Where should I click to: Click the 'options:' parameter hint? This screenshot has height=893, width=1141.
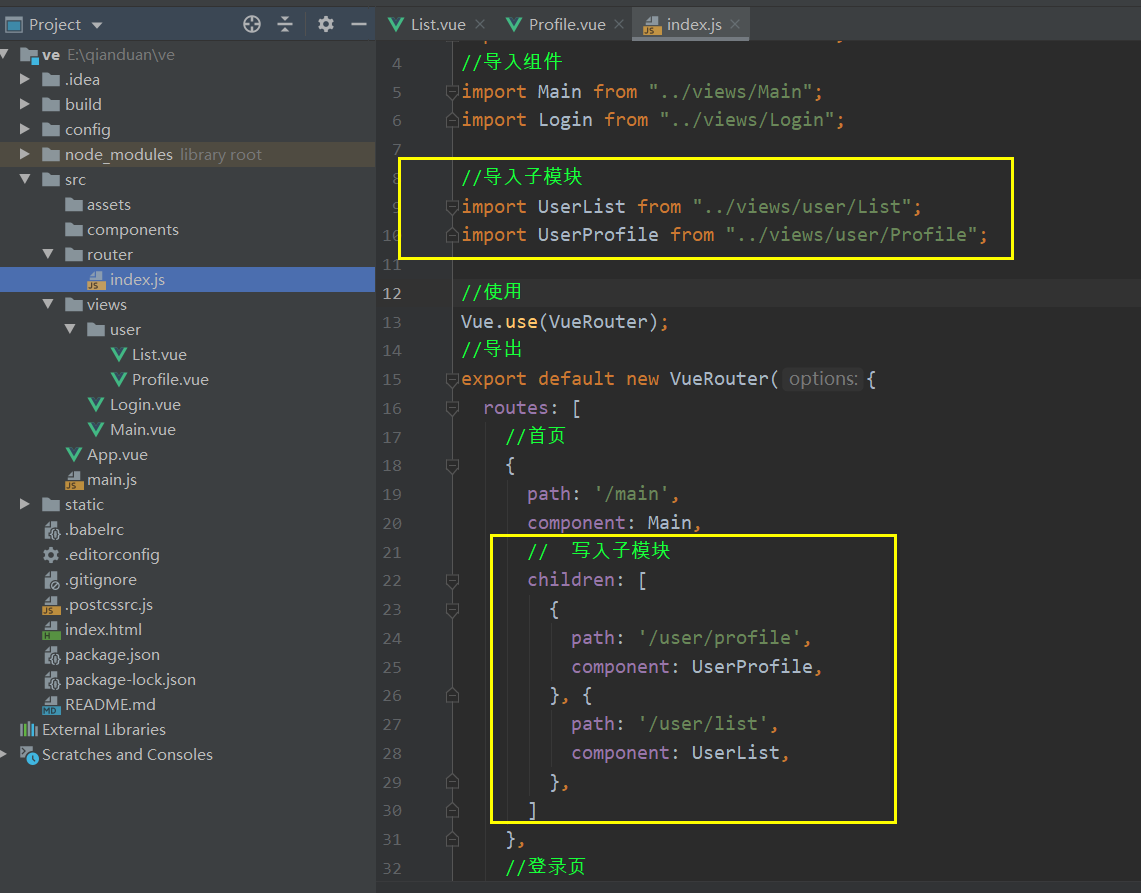pos(823,379)
